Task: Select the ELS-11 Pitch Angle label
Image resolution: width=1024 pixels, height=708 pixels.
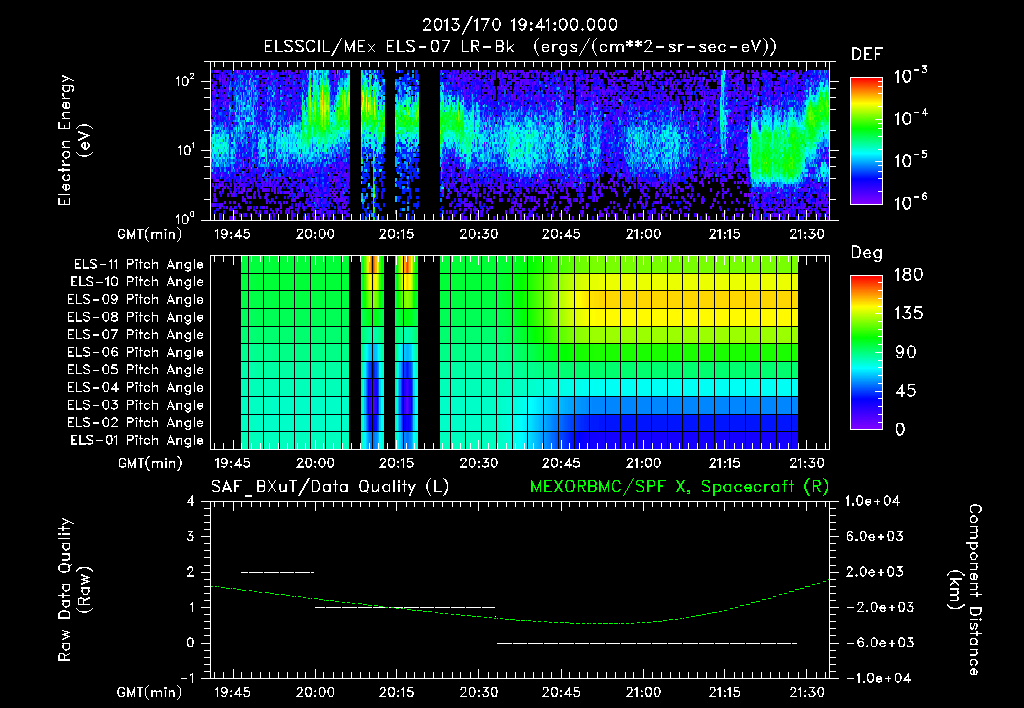Action: (x=138, y=265)
